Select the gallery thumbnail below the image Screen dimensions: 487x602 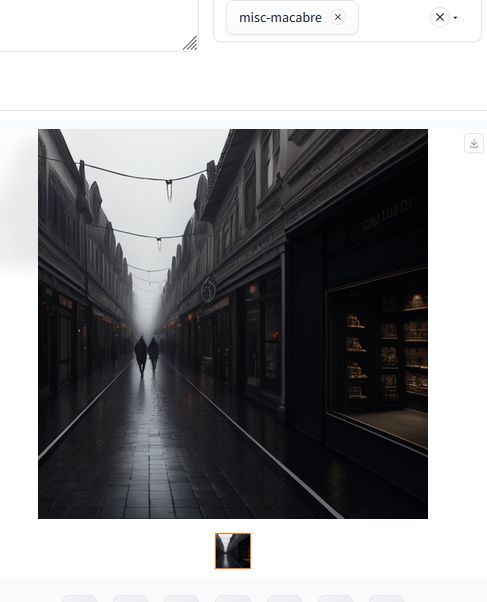(x=233, y=551)
